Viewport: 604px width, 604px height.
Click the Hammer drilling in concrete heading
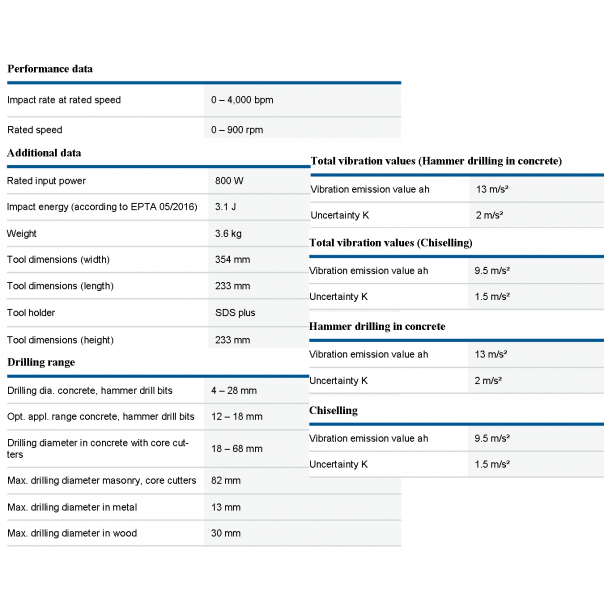[x=377, y=327]
